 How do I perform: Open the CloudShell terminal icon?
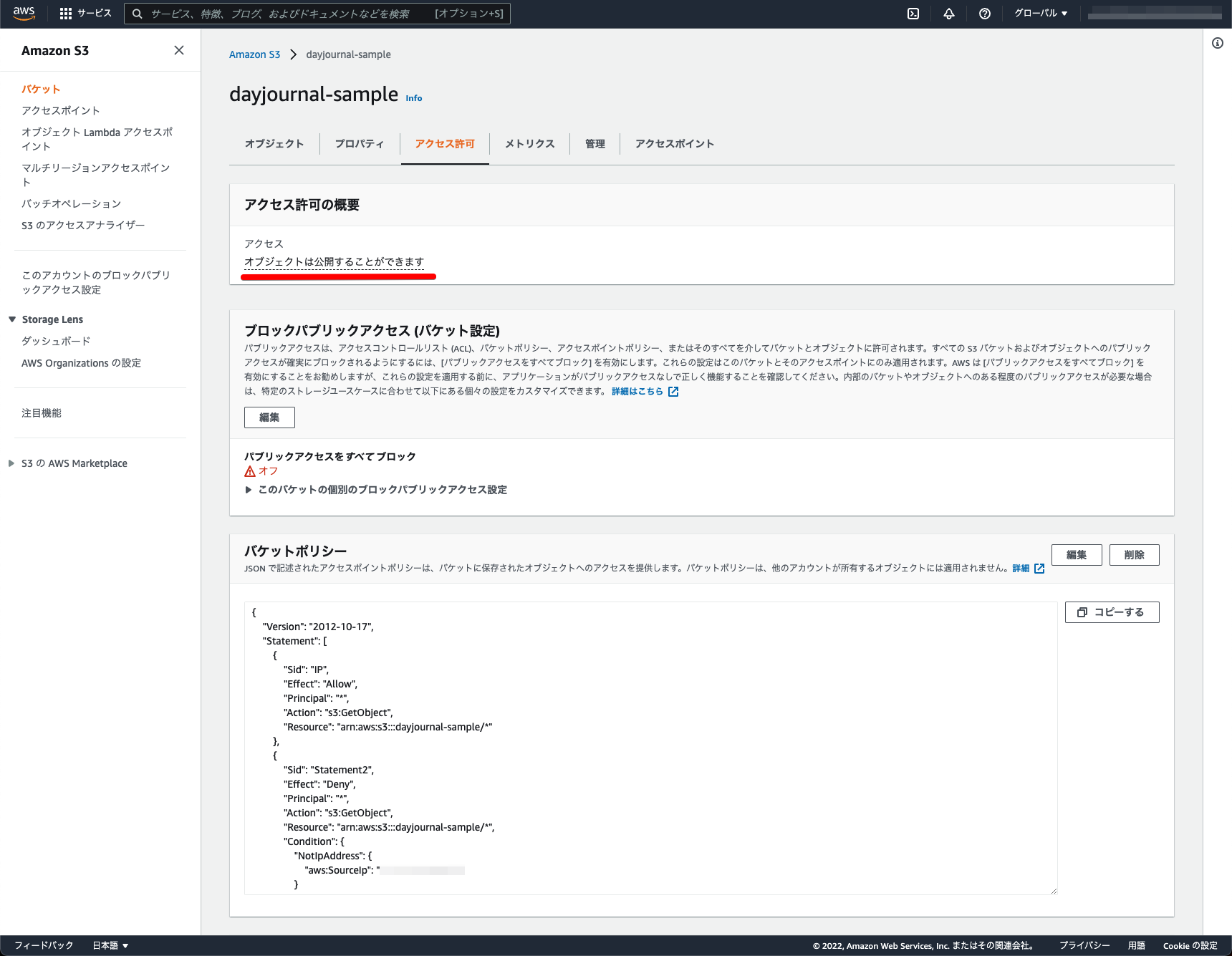(x=913, y=14)
